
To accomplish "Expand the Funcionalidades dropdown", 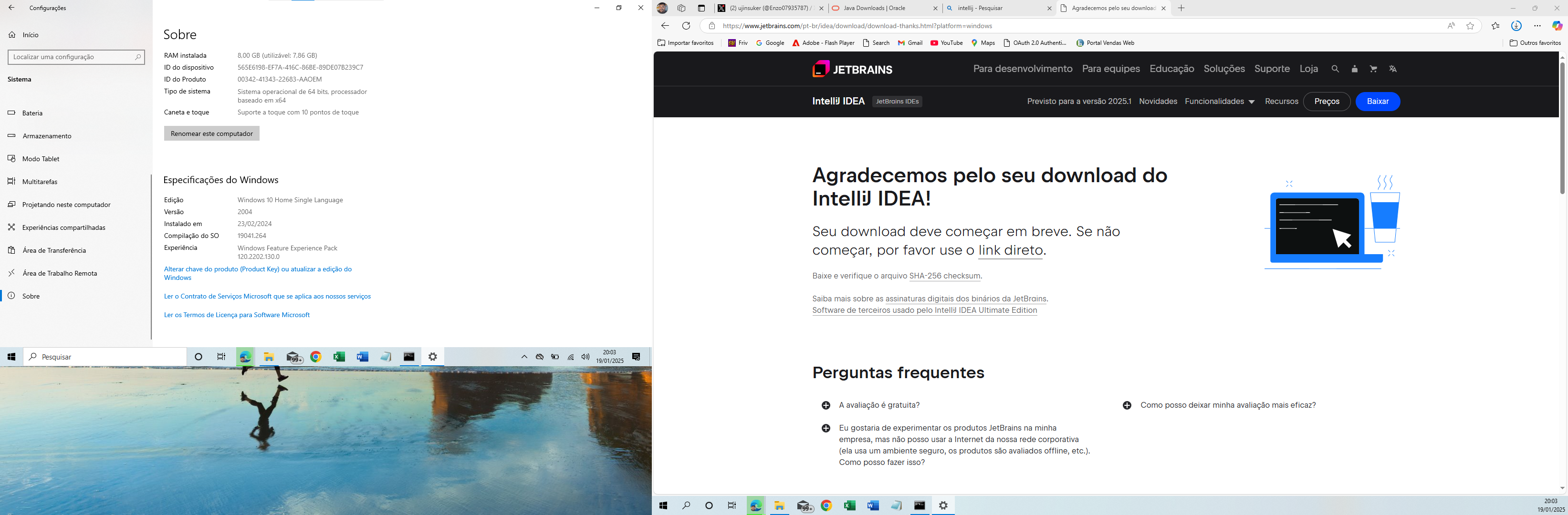I will coord(1219,102).
